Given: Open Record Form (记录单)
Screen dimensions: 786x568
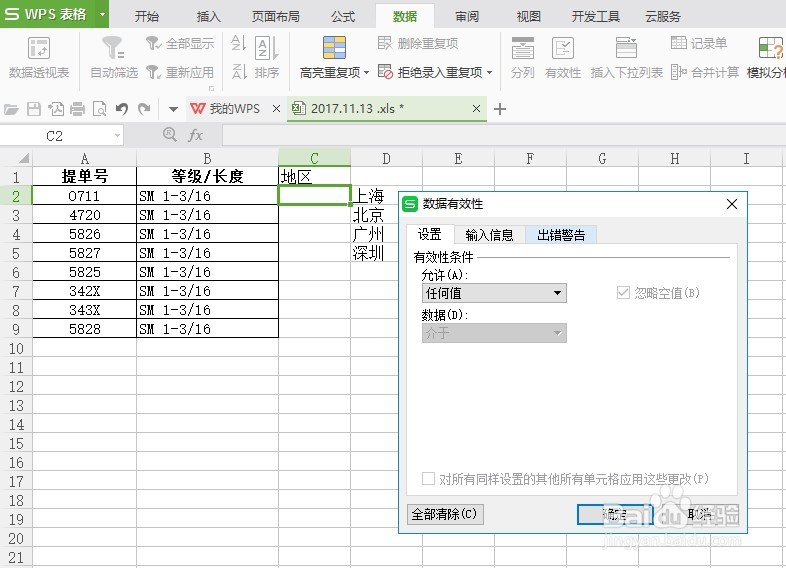Looking at the screenshot, I should pos(699,44).
